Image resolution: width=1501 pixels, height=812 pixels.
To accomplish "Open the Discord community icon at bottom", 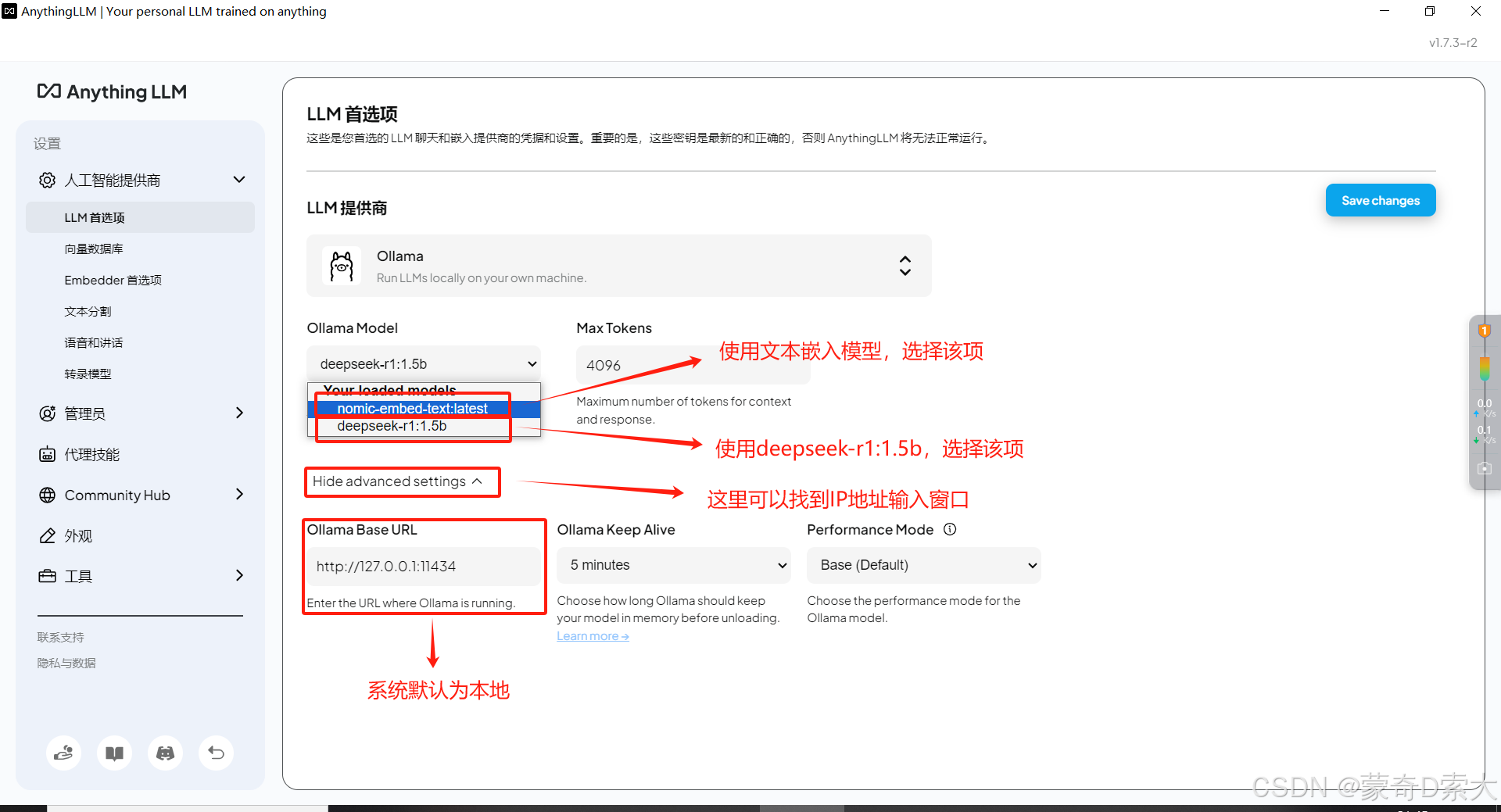I will (x=165, y=753).
